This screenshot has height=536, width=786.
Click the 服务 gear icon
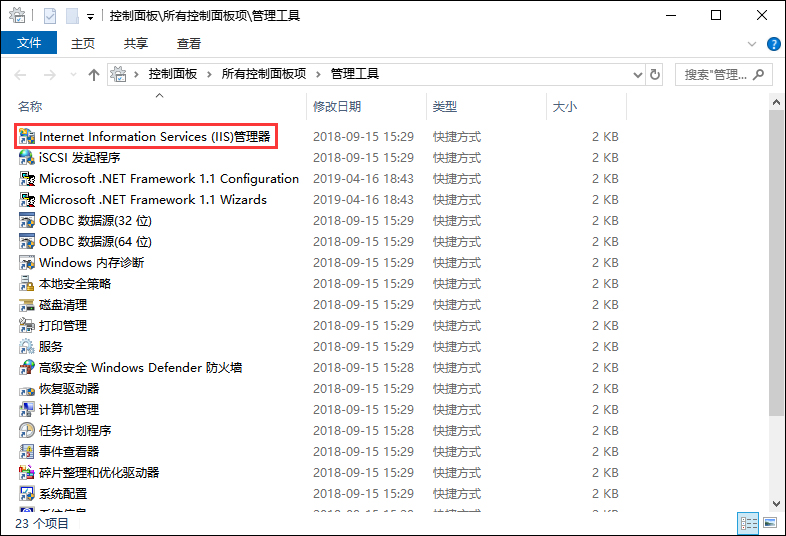tap(27, 346)
